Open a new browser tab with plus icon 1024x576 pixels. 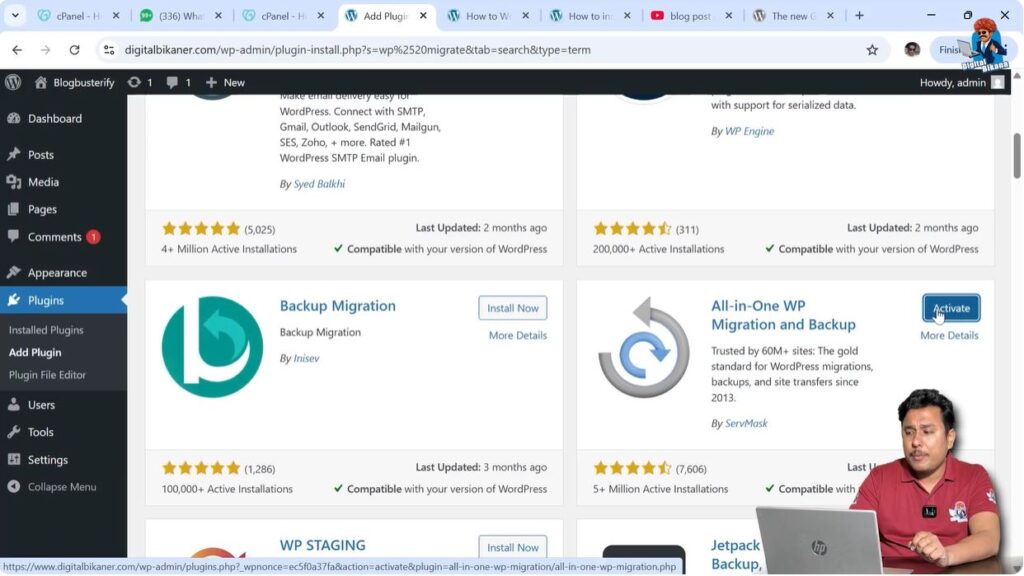click(x=859, y=15)
